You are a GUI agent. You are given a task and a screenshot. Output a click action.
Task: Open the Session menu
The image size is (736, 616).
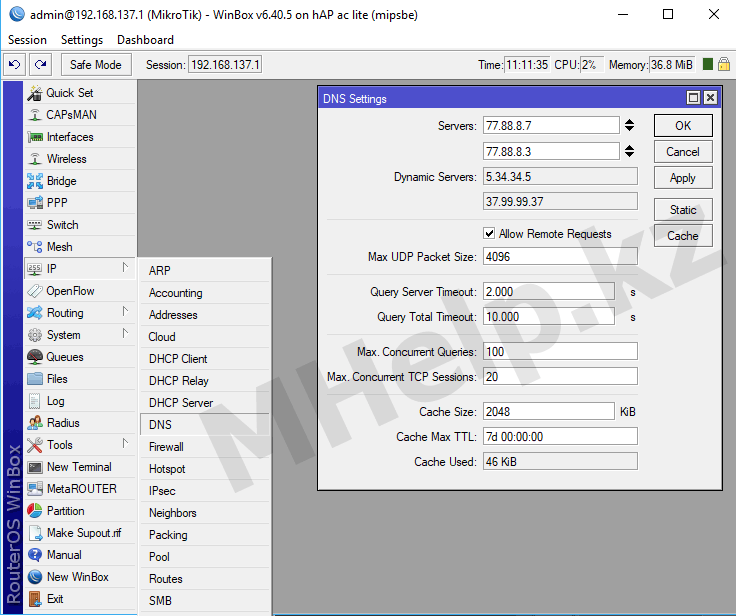[x=28, y=40]
